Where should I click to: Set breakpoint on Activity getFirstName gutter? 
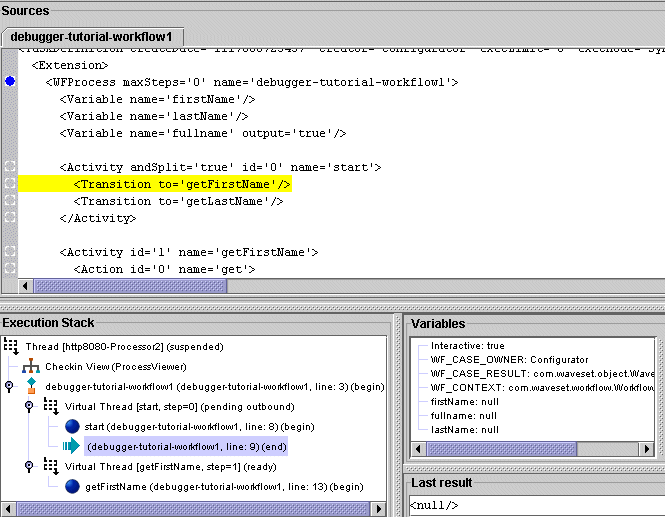click(10, 251)
